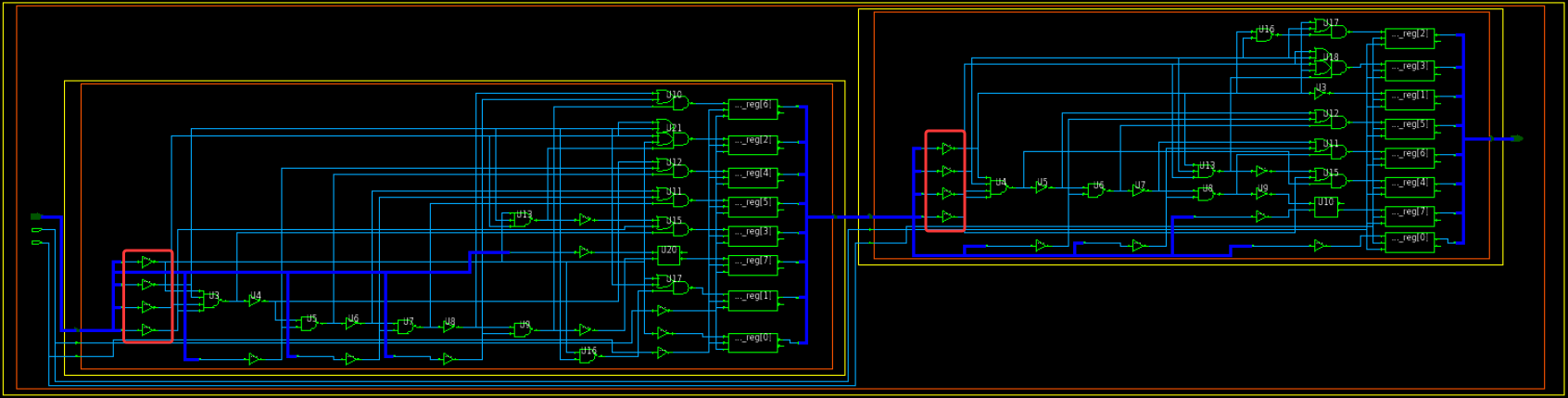The image size is (1568, 398).
Task: Select inverter U4 in the left module
Action: click(x=254, y=300)
